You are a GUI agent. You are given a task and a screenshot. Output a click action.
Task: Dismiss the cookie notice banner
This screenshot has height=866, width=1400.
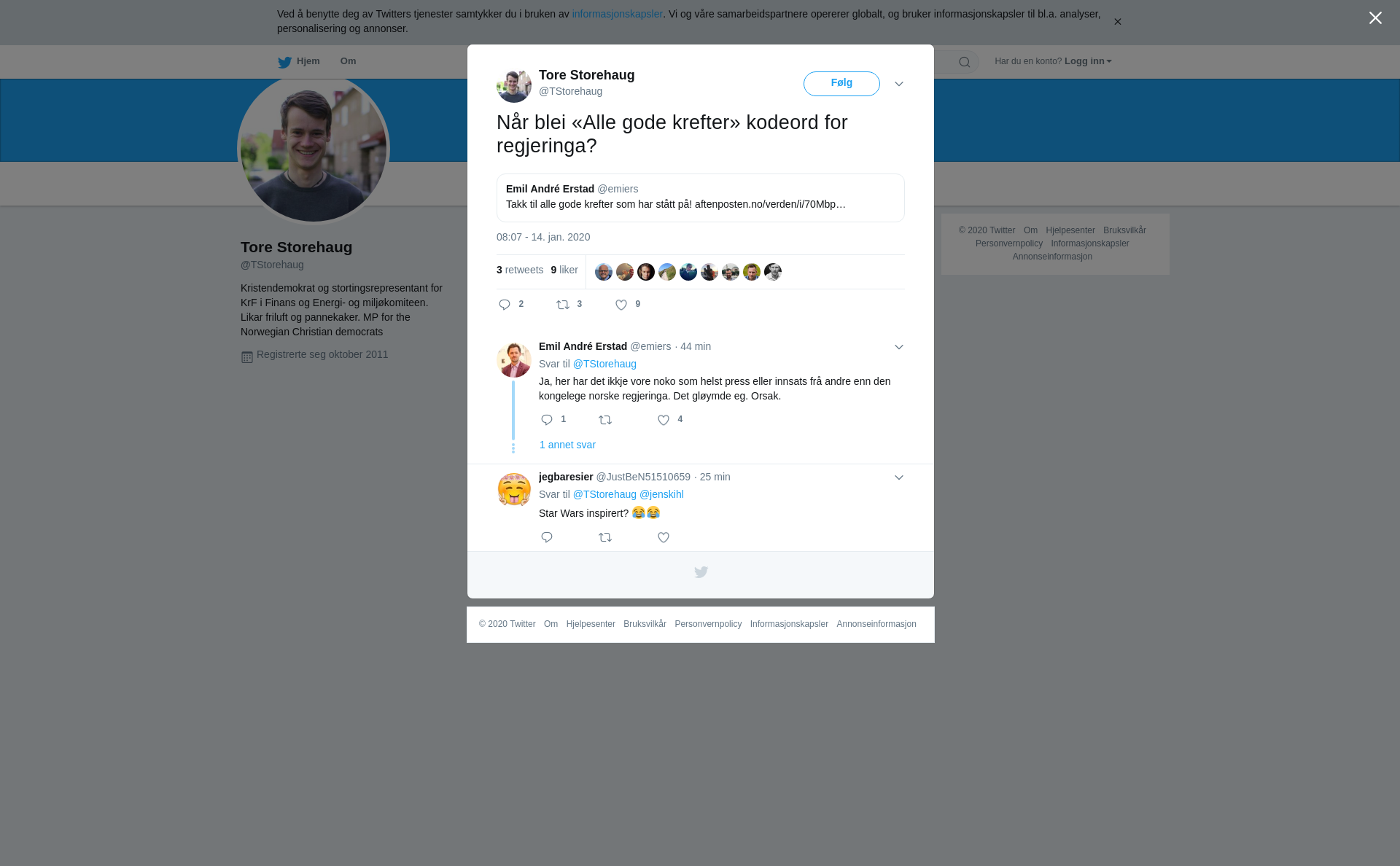tap(1117, 22)
